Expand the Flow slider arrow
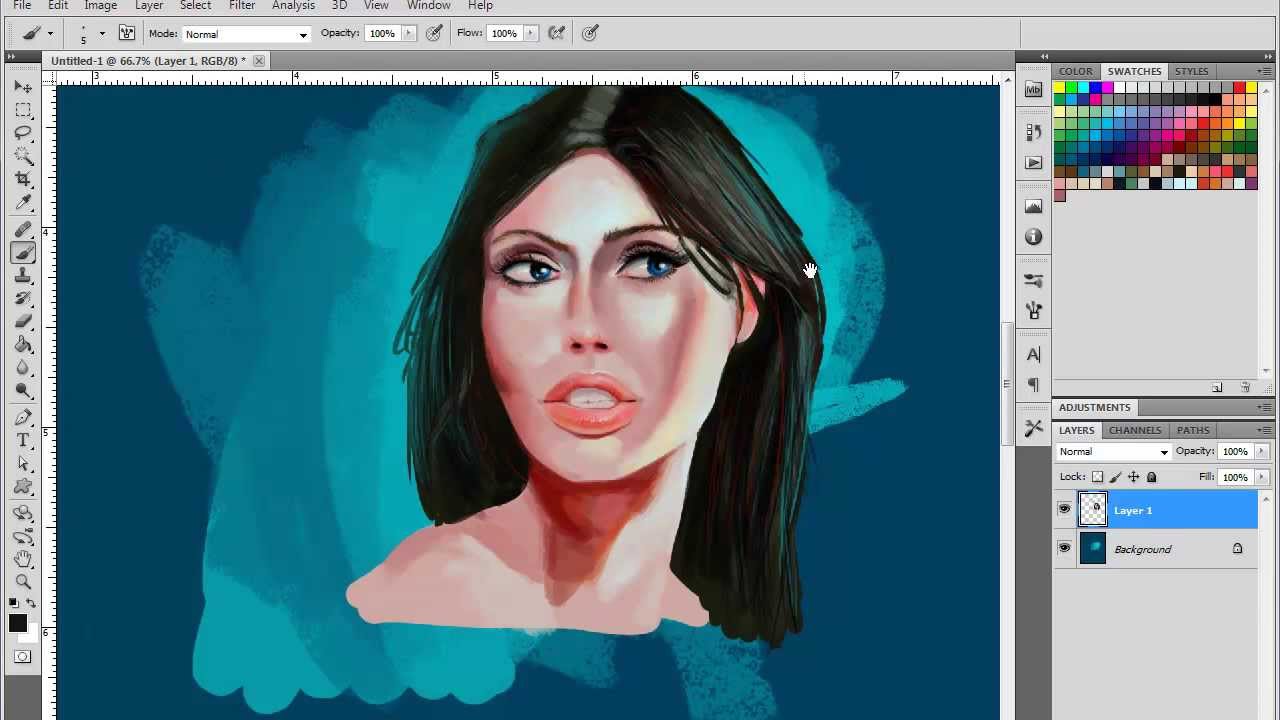Viewport: 1280px width, 720px height. [x=530, y=34]
